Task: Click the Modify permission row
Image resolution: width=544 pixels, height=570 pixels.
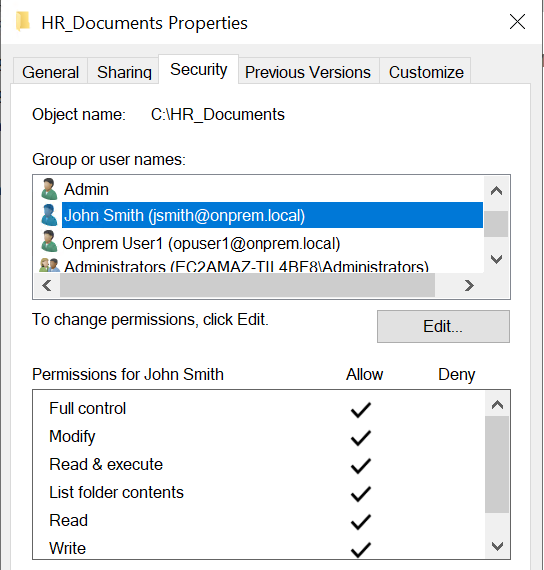Action: [x=259, y=436]
